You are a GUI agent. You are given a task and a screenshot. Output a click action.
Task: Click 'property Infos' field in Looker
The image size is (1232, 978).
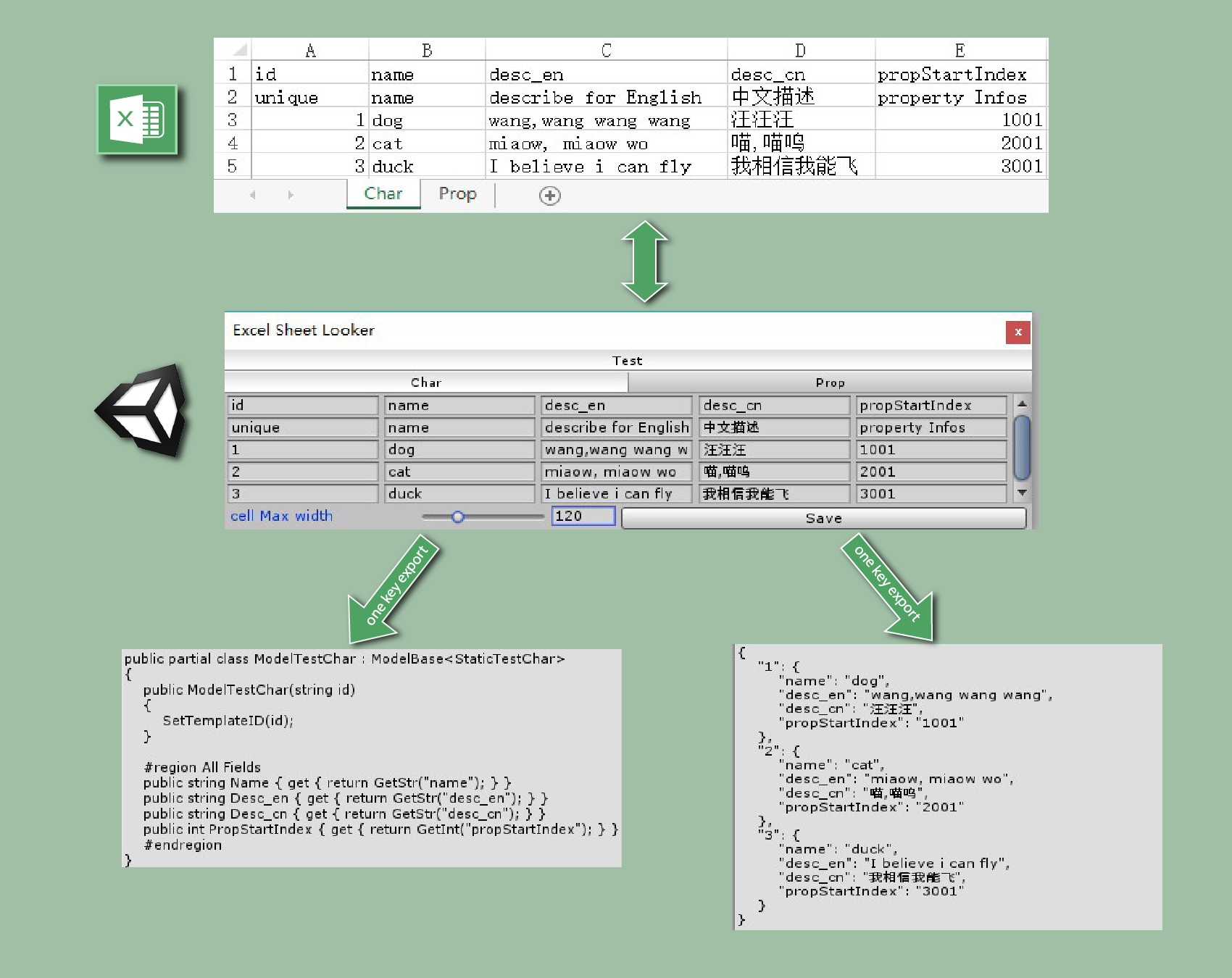click(931, 427)
